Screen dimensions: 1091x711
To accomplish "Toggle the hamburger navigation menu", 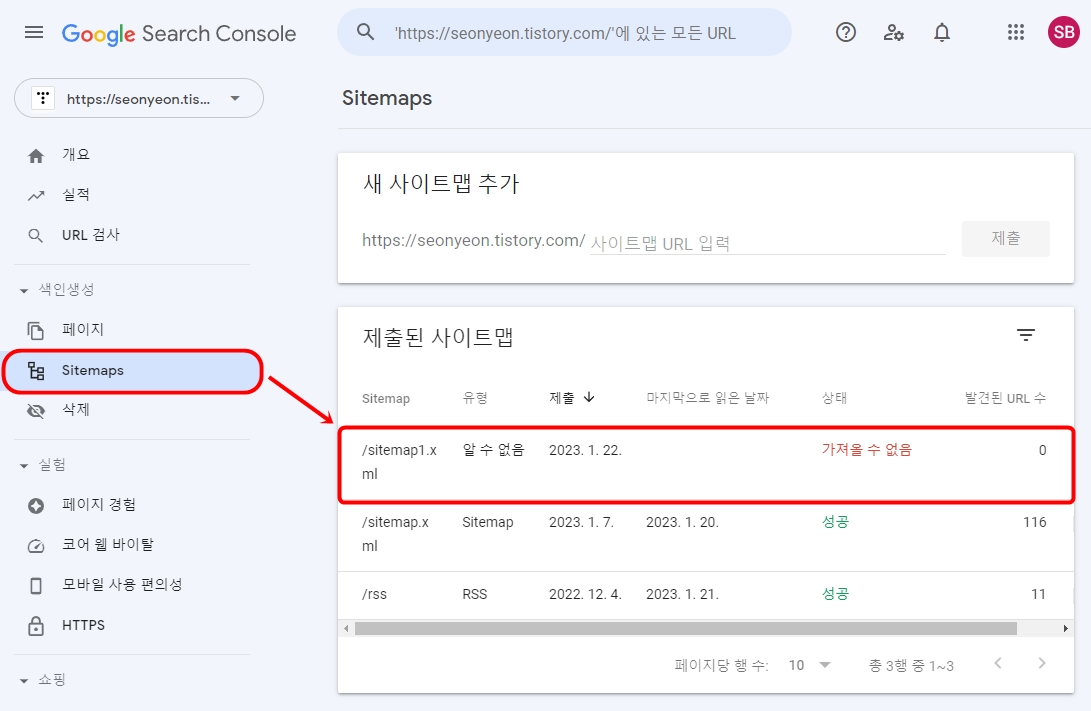I will pyautogui.click(x=33, y=31).
